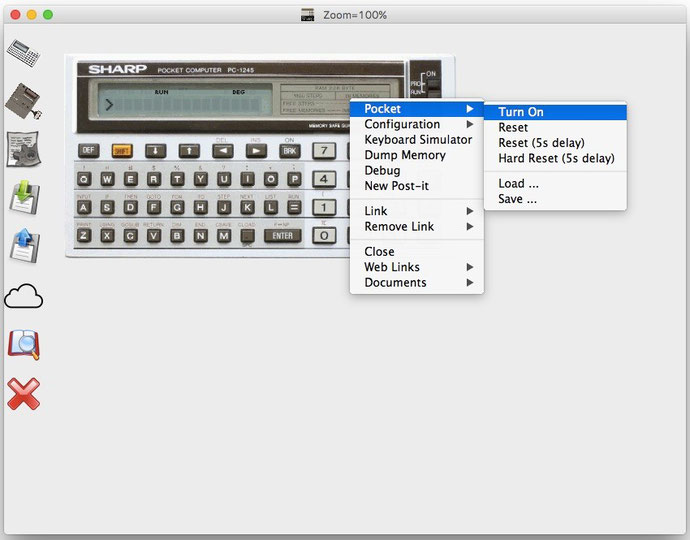
Task: Expand the Web Links submenu
Action: 417,267
